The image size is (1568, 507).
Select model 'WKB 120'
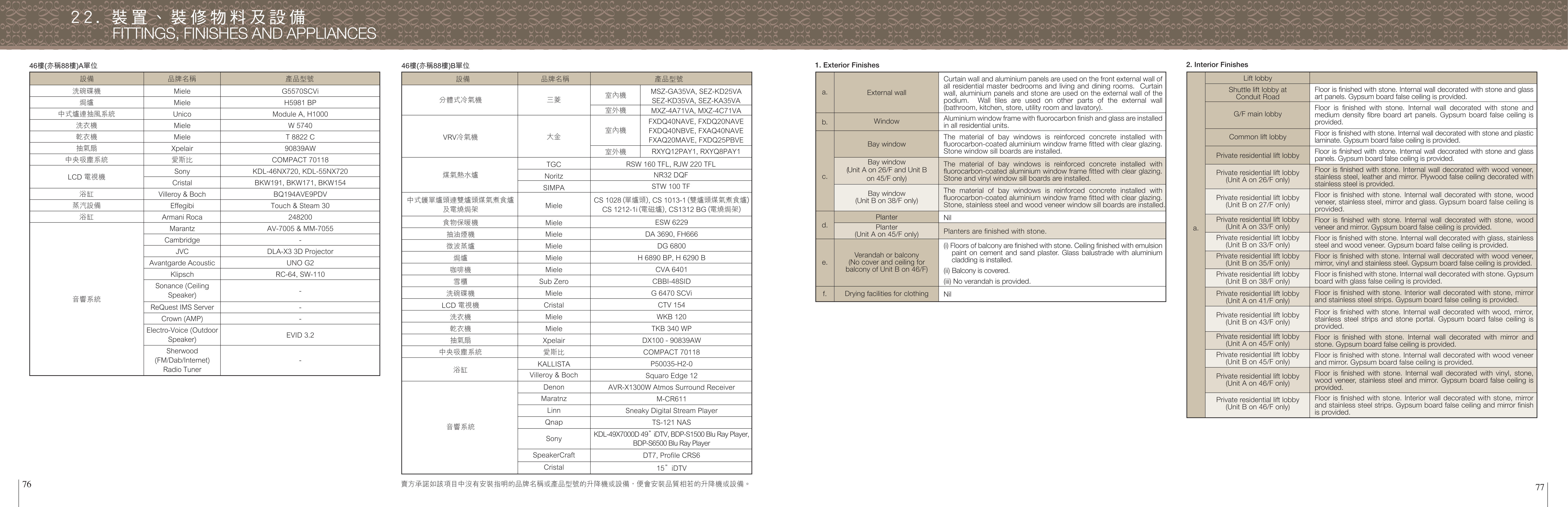pyautogui.click(x=671, y=317)
